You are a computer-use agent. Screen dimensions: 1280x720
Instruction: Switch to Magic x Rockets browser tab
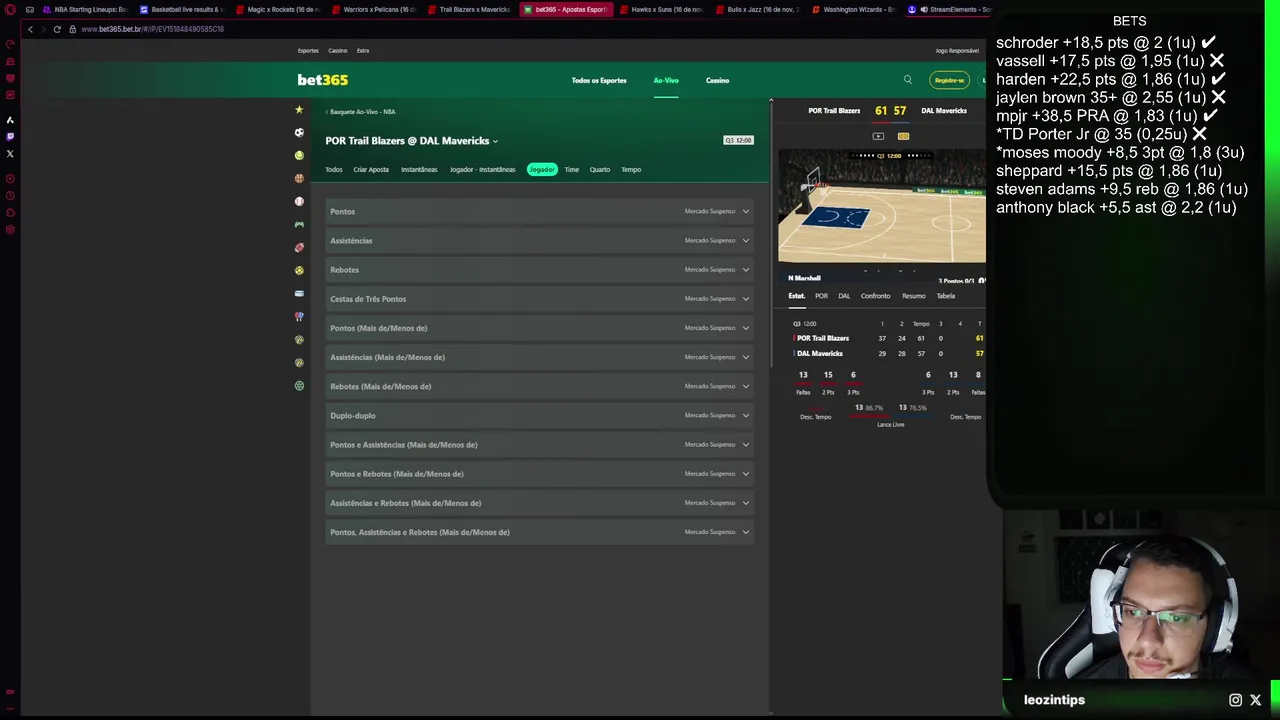pos(277,9)
